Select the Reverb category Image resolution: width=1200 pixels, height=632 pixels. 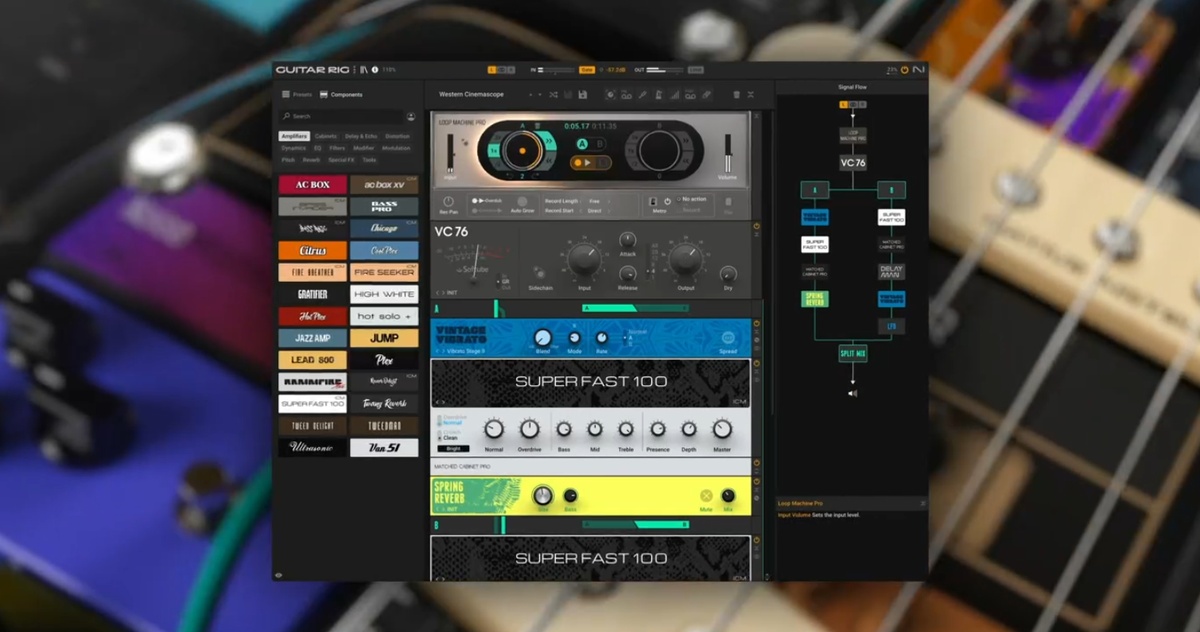point(311,159)
